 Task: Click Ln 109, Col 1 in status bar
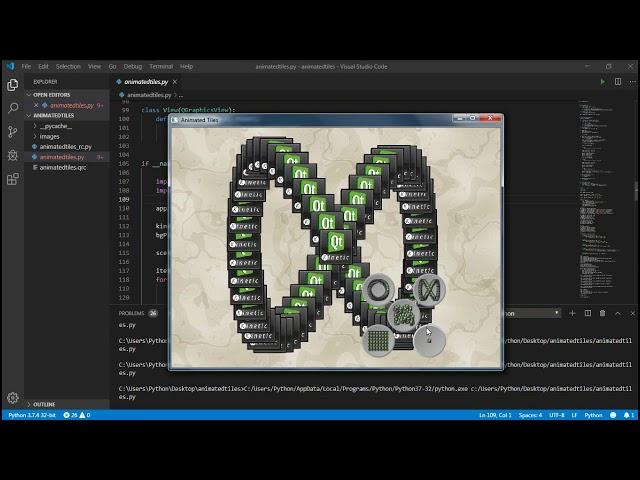pyautogui.click(x=495, y=415)
